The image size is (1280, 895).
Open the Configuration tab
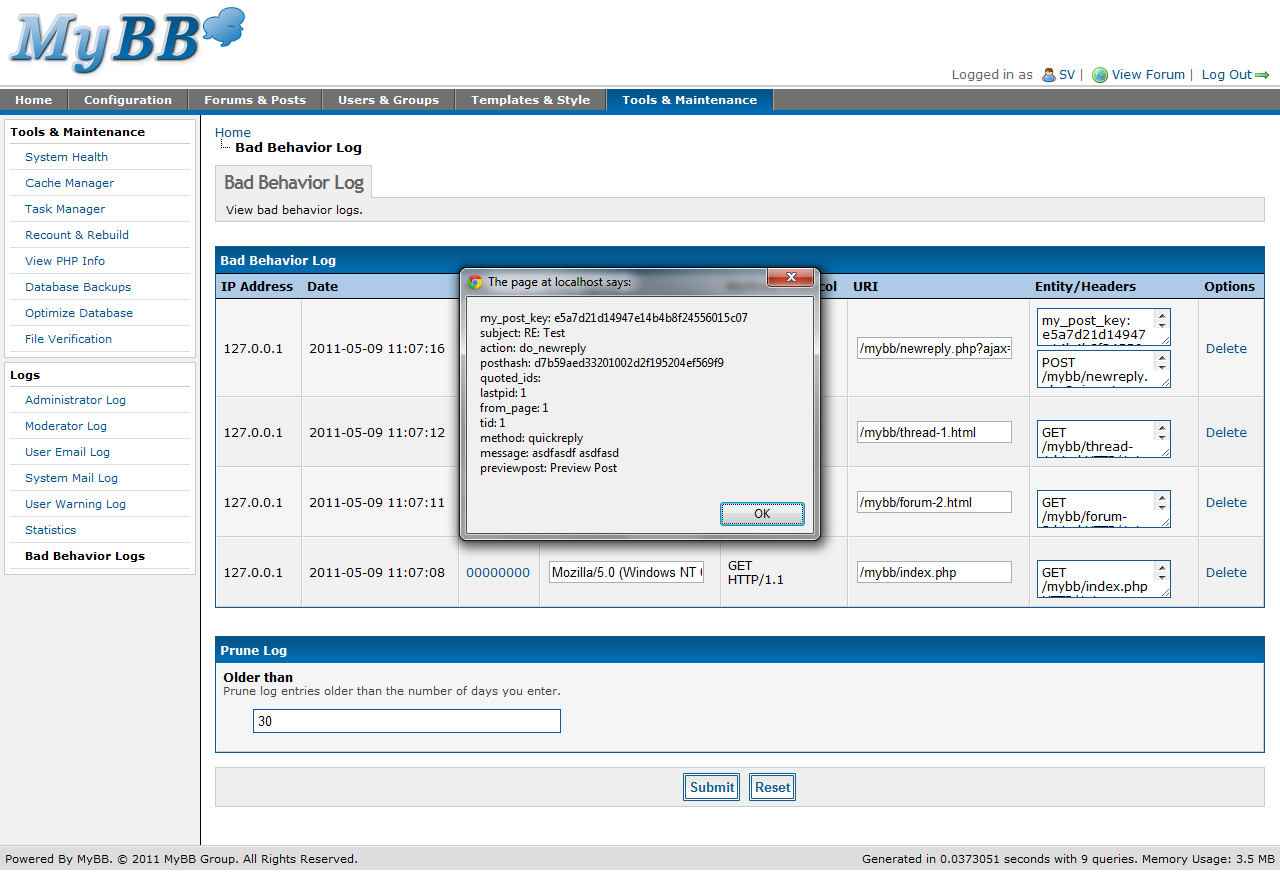click(127, 100)
